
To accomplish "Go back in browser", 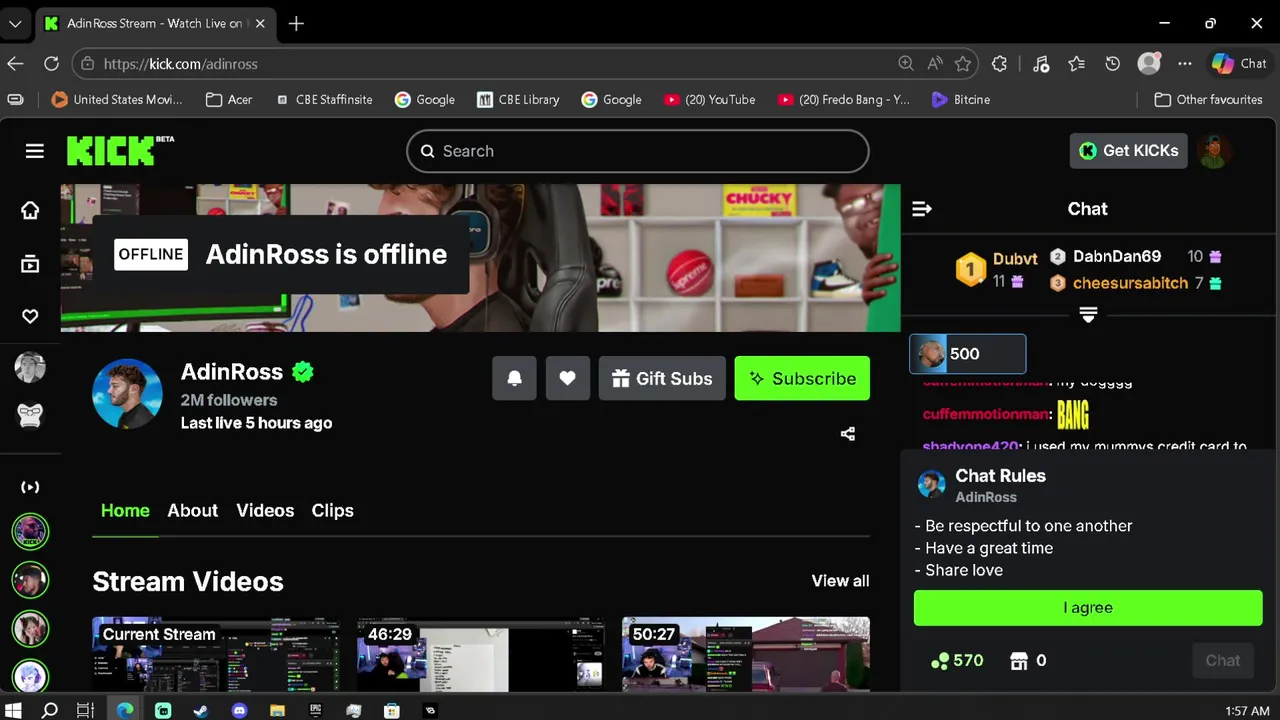I will click(15, 63).
